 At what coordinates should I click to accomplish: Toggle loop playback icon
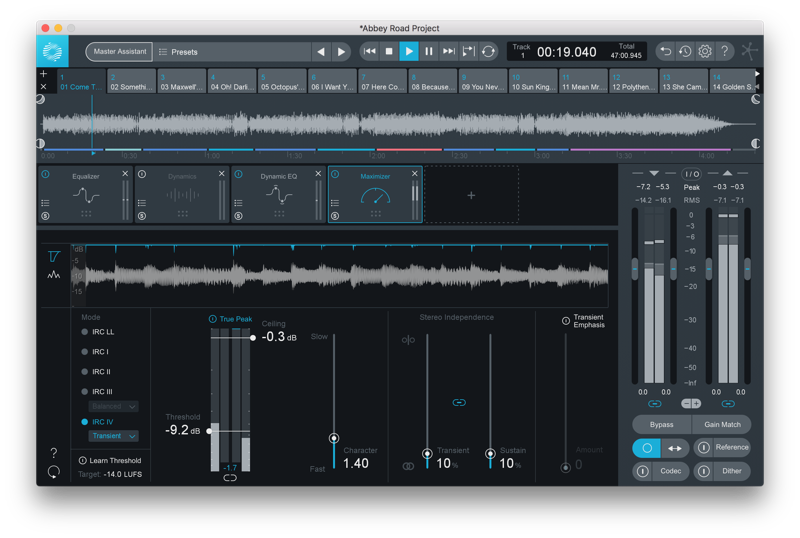point(488,51)
